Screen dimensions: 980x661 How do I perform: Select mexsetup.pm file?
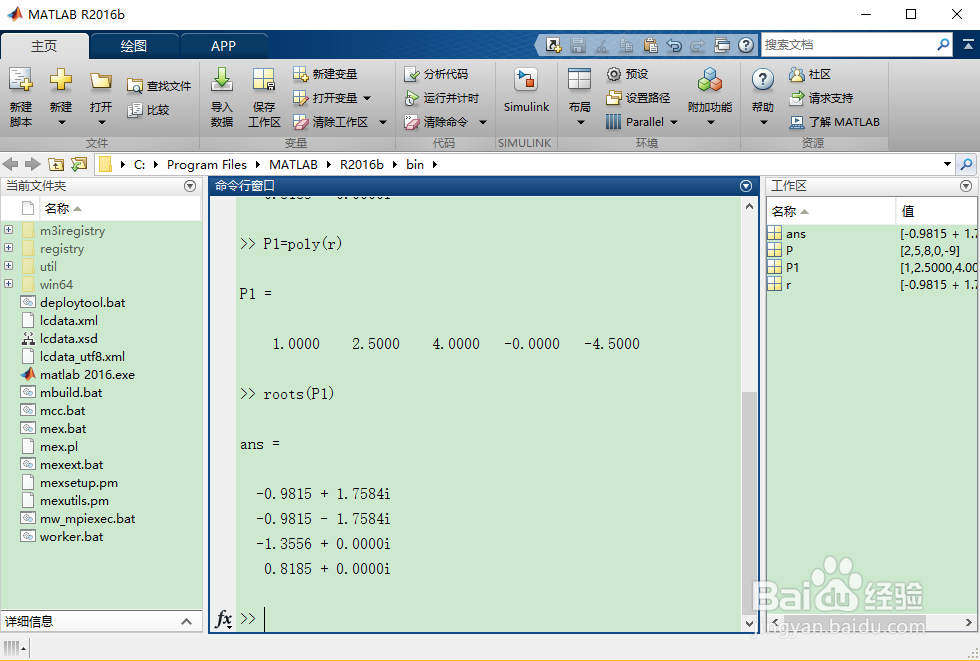point(79,483)
